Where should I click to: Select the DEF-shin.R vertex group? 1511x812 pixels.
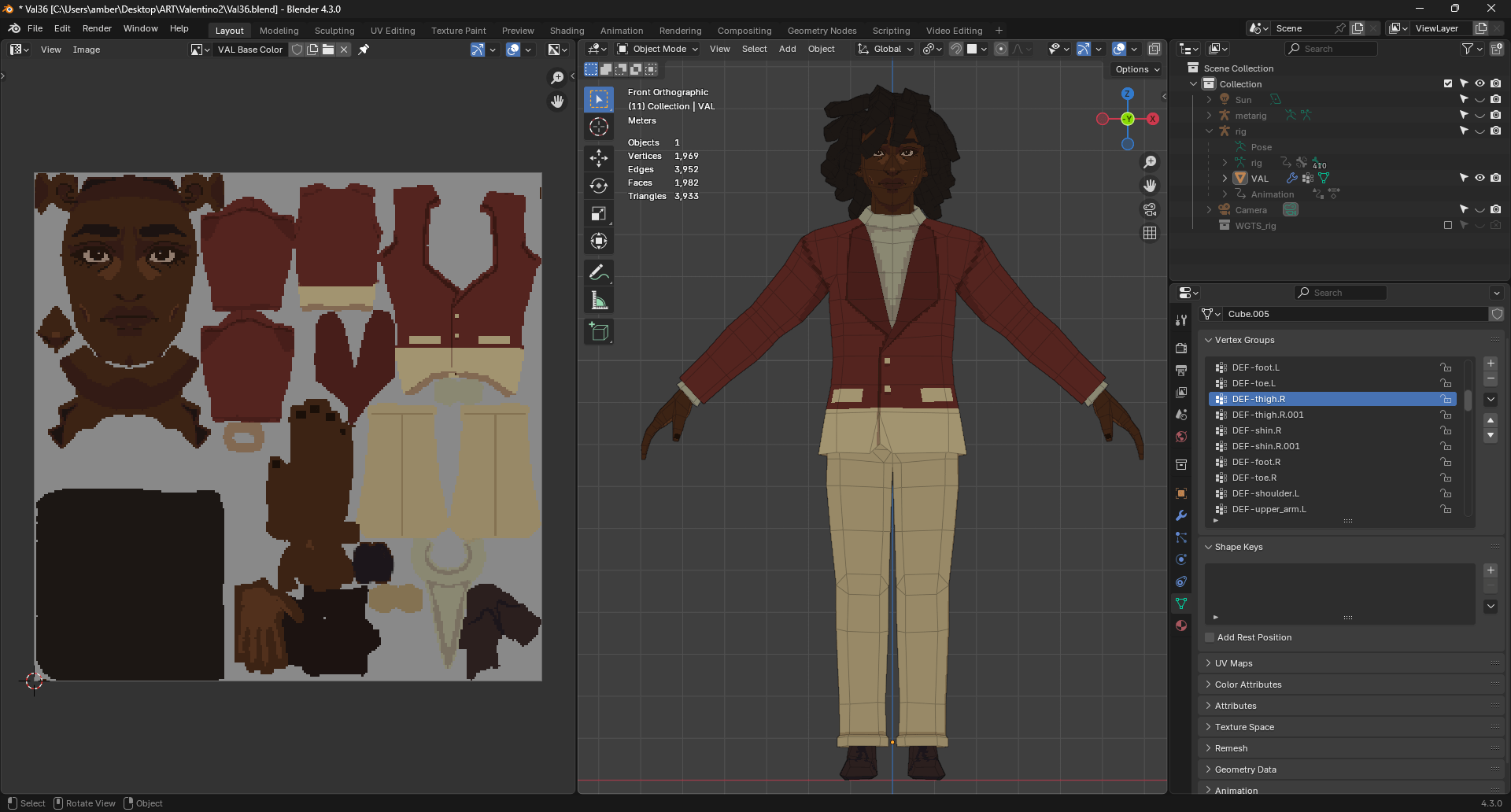(x=1256, y=430)
